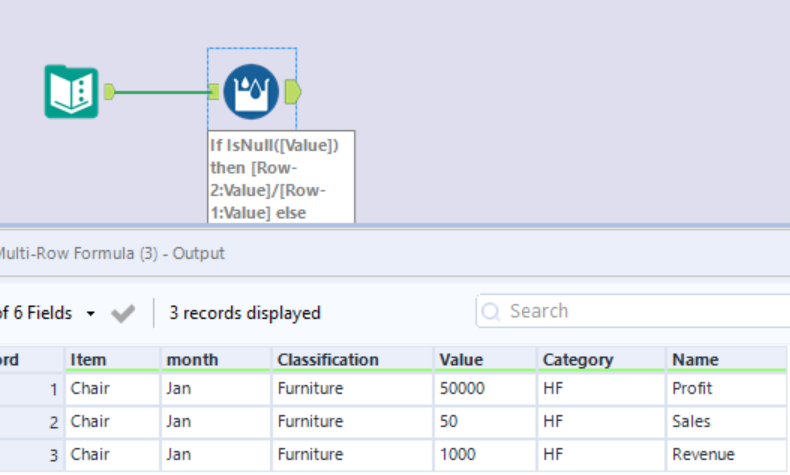Click the Name column header
This screenshot has width=790, height=475.
695,359
